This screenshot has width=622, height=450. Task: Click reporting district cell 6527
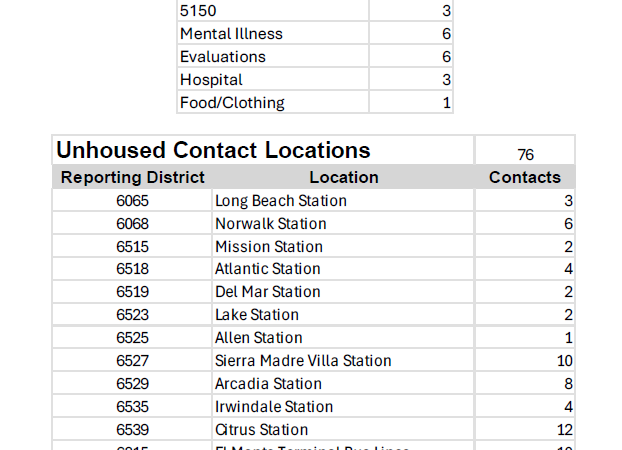[x=132, y=361]
